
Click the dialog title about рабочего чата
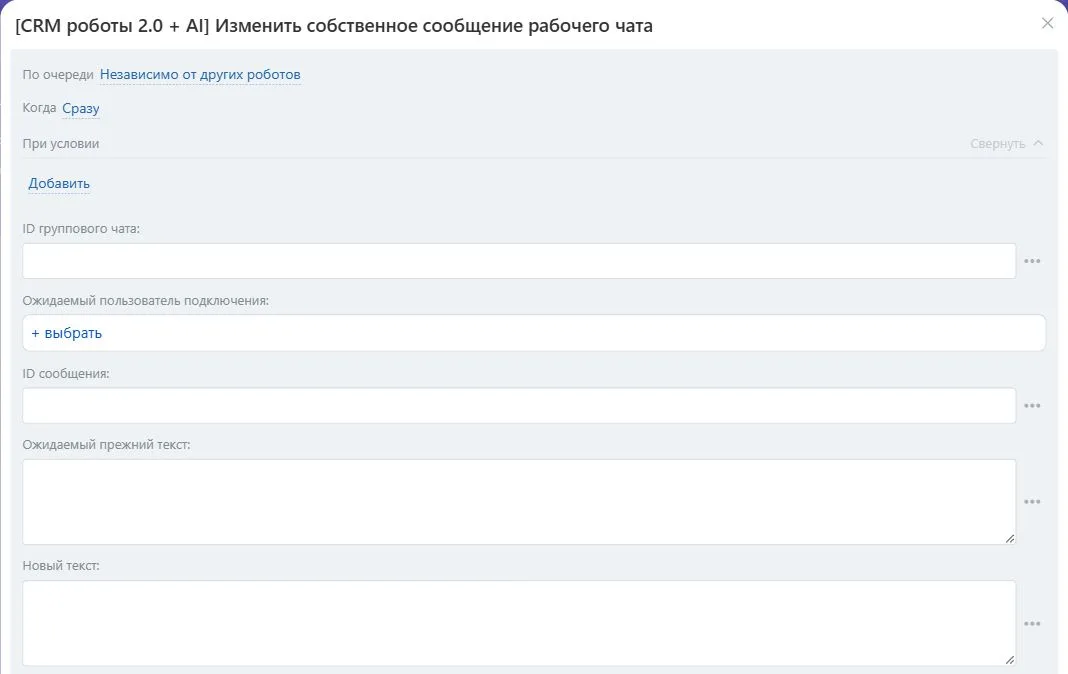click(334, 26)
